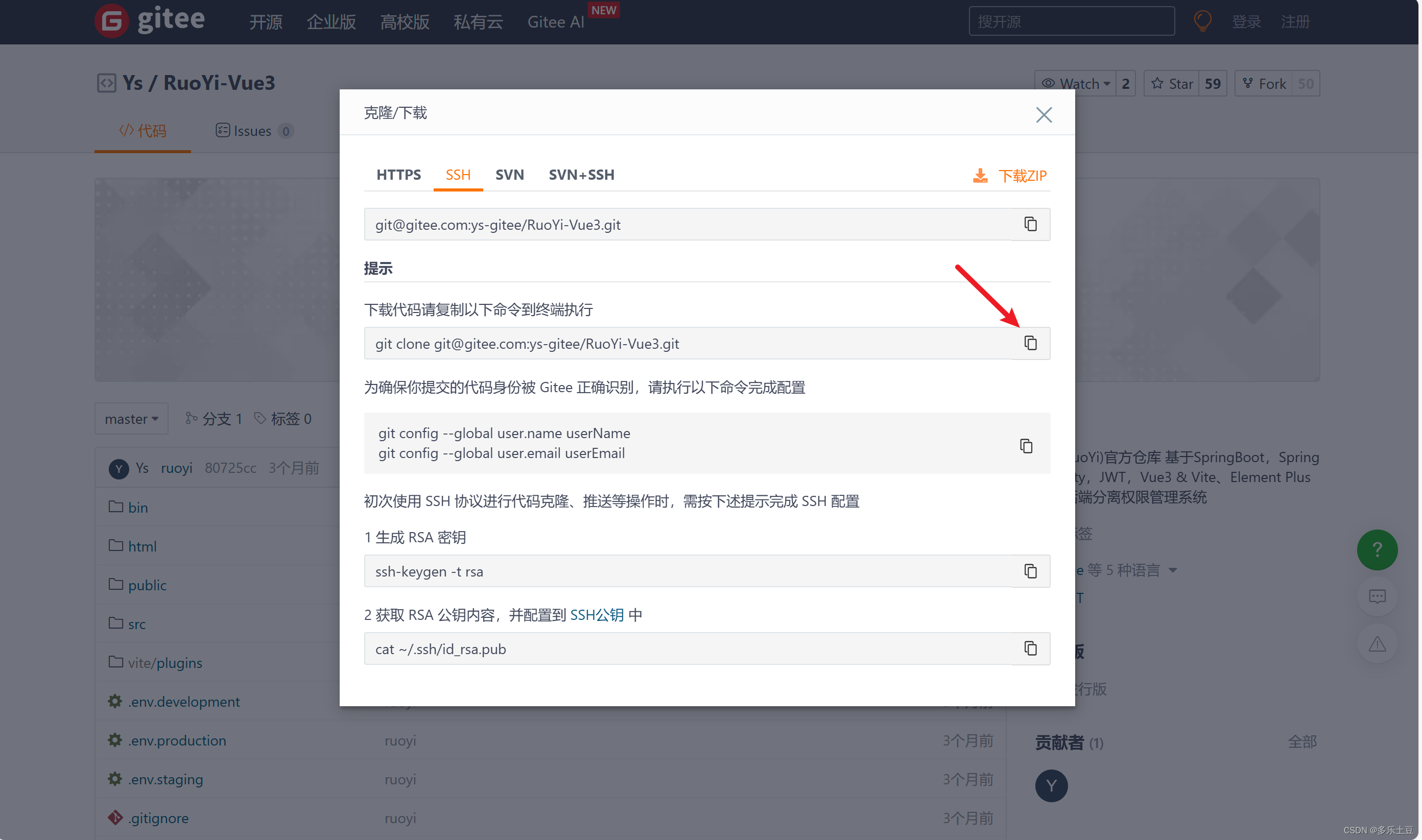Close the clone/download dialog

click(1044, 115)
